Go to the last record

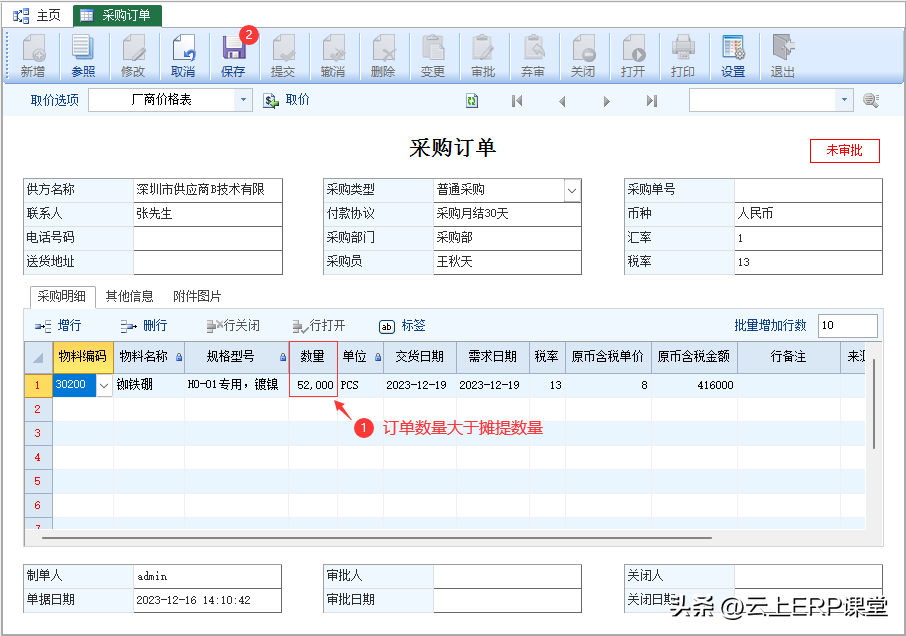[x=651, y=101]
